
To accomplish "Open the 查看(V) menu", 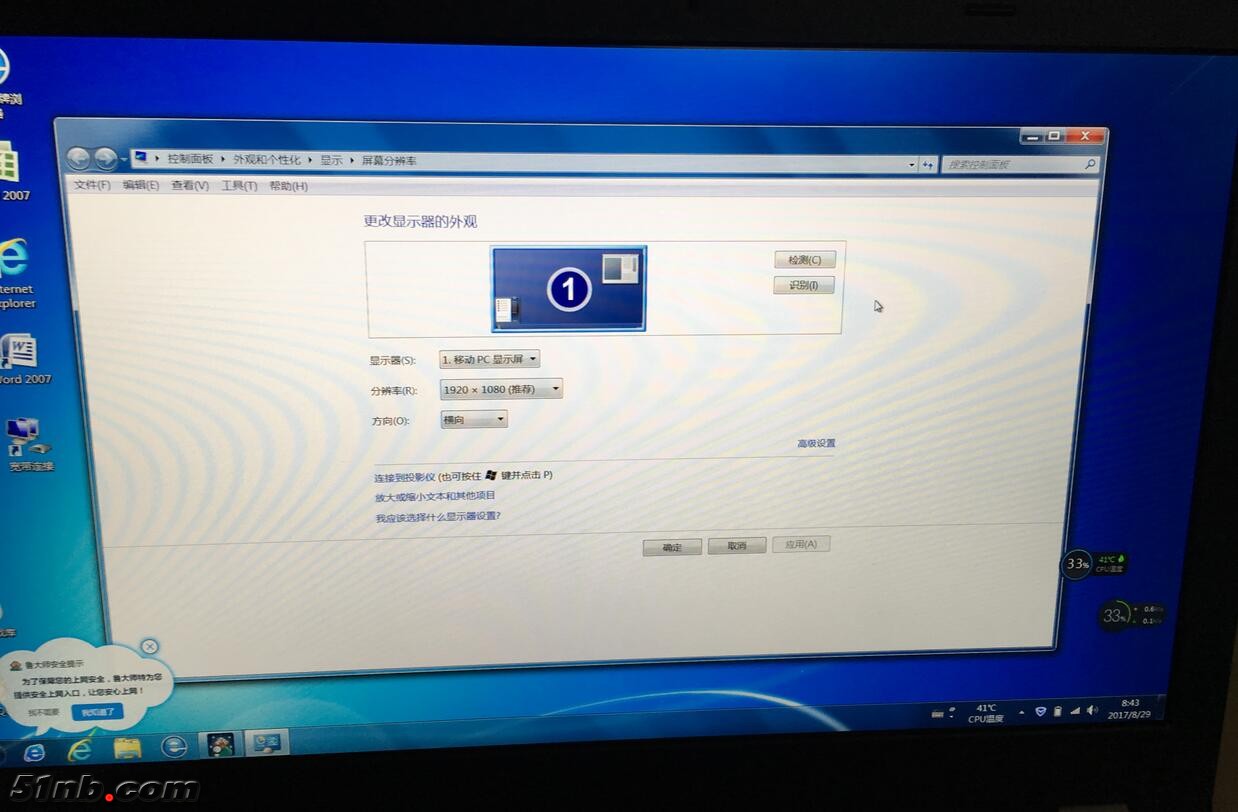I will click(x=190, y=186).
